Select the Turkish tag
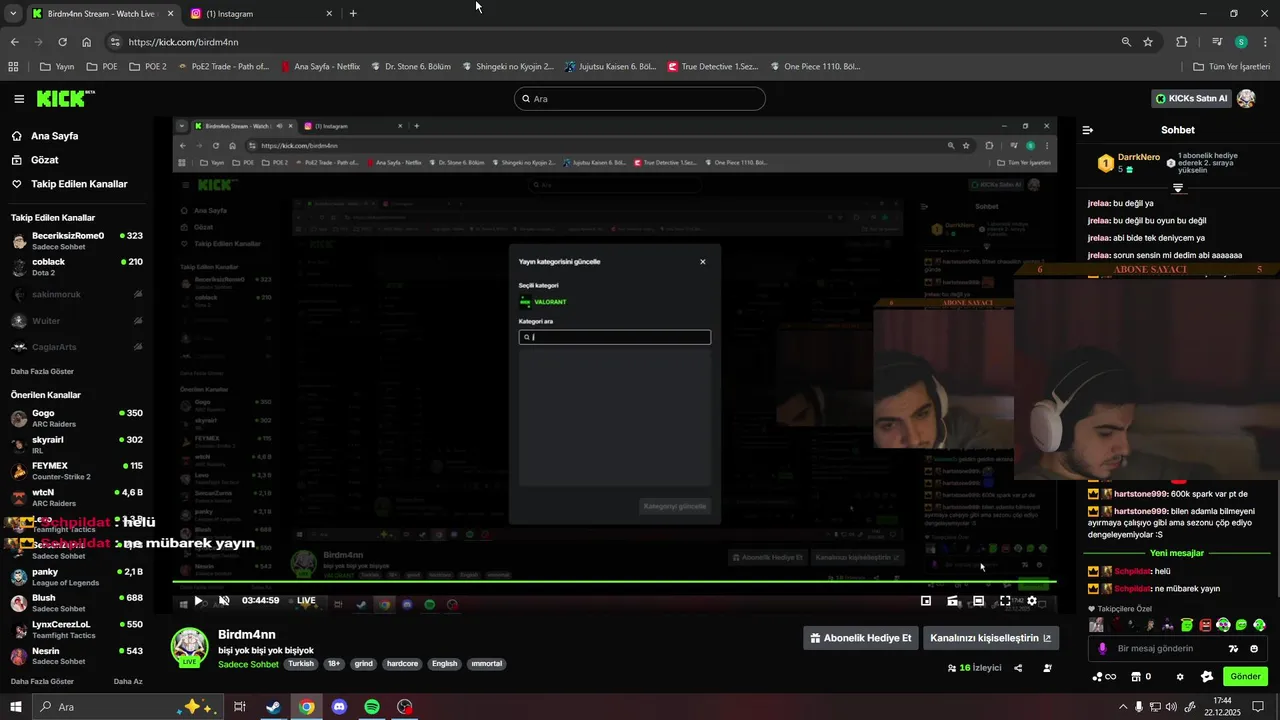 [301, 664]
